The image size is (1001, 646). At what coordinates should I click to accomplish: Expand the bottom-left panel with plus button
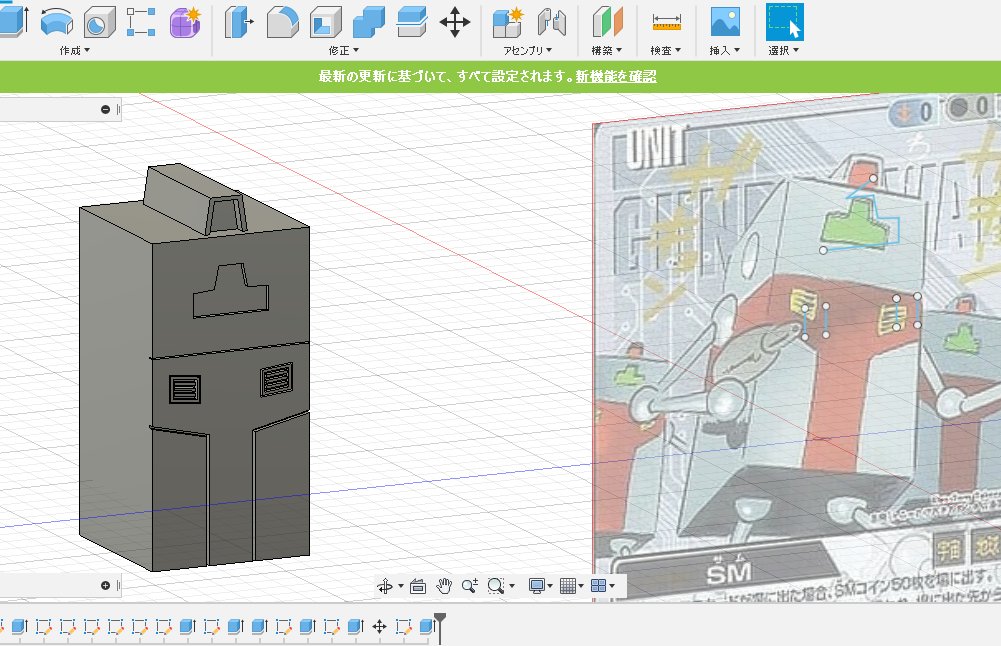105,585
